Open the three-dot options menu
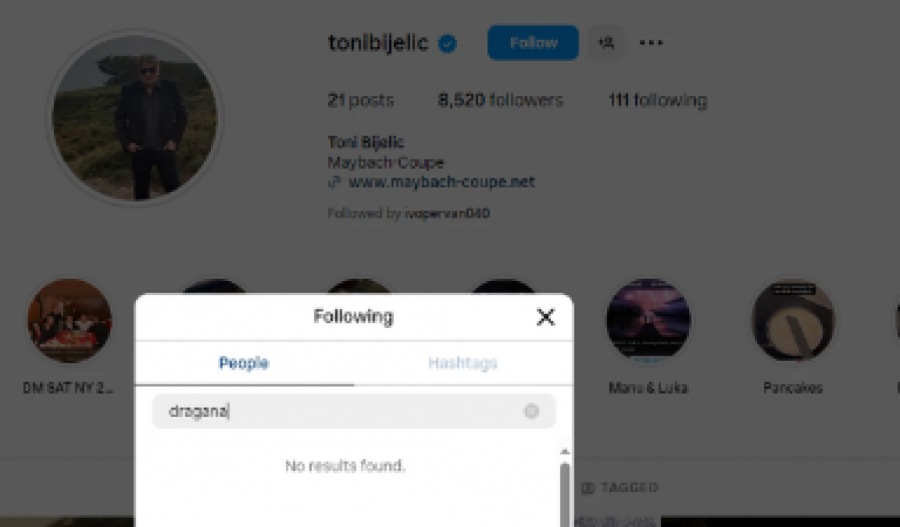The image size is (900, 527). 651,43
